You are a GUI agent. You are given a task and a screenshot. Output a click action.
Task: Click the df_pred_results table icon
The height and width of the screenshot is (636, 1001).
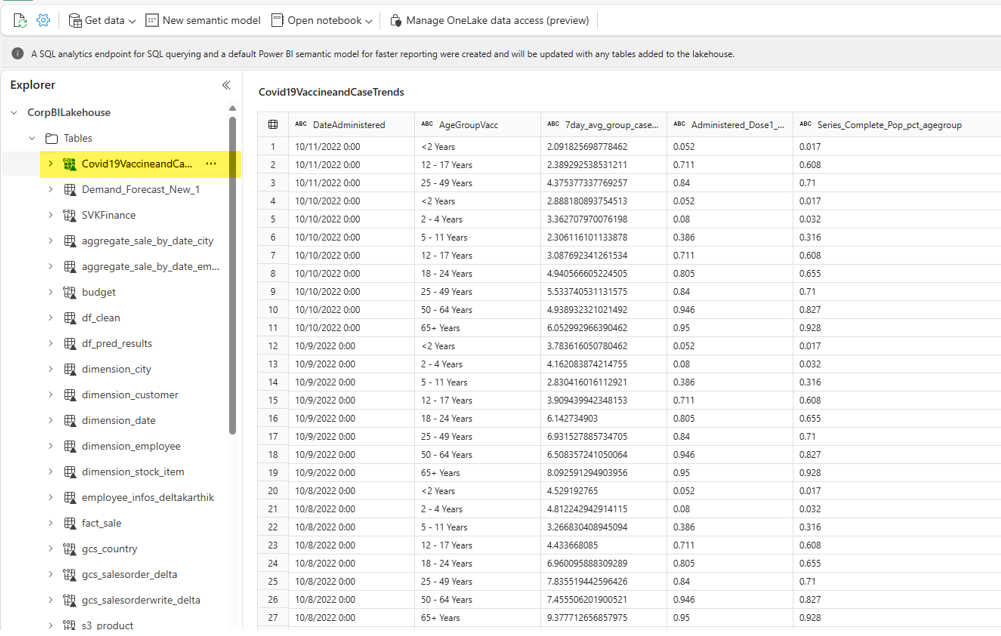pyautogui.click(x=70, y=344)
